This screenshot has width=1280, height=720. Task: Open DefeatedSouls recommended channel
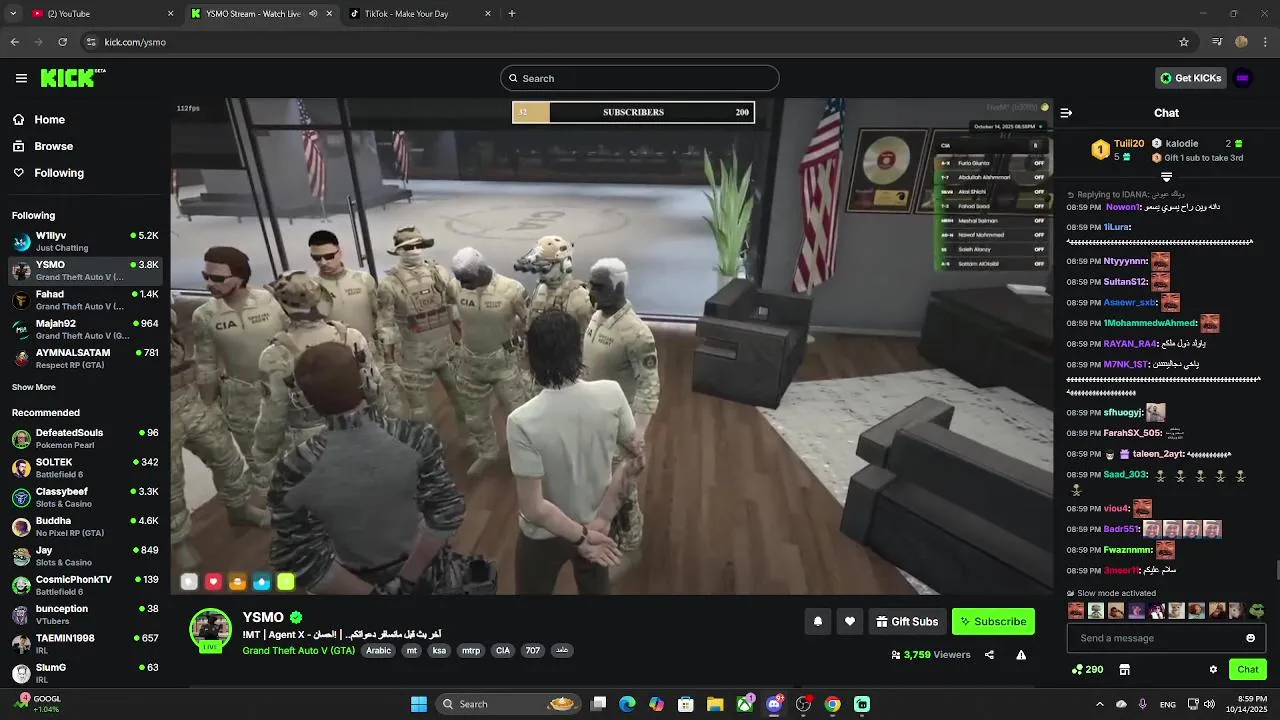[x=85, y=438]
